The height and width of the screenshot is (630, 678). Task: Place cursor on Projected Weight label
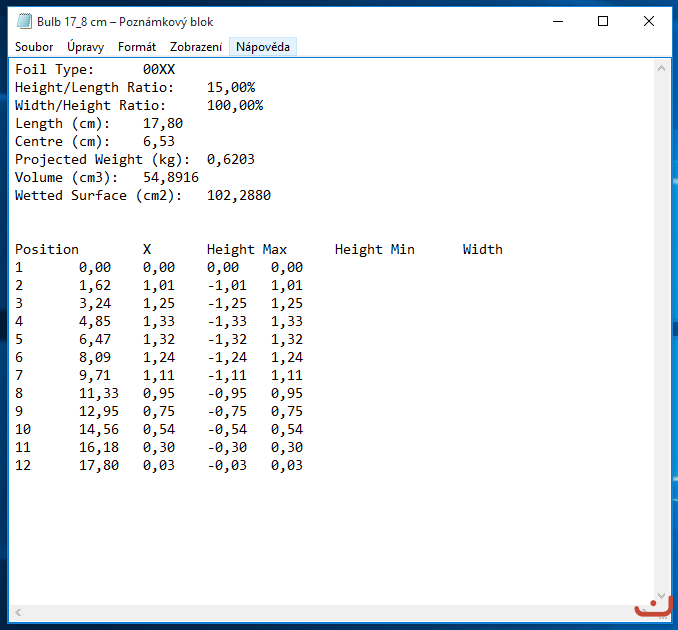click(x=79, y=160)
